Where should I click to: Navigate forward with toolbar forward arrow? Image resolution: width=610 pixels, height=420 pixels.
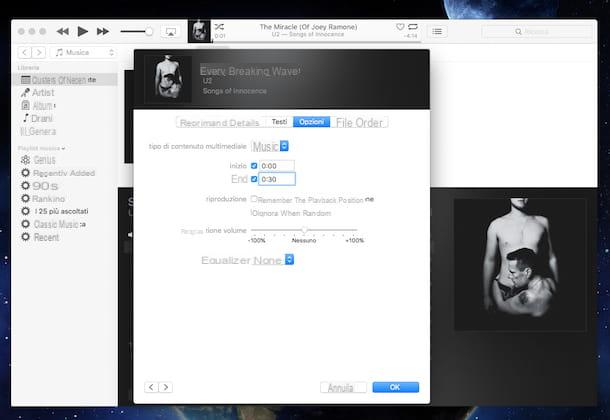point(39,52)
